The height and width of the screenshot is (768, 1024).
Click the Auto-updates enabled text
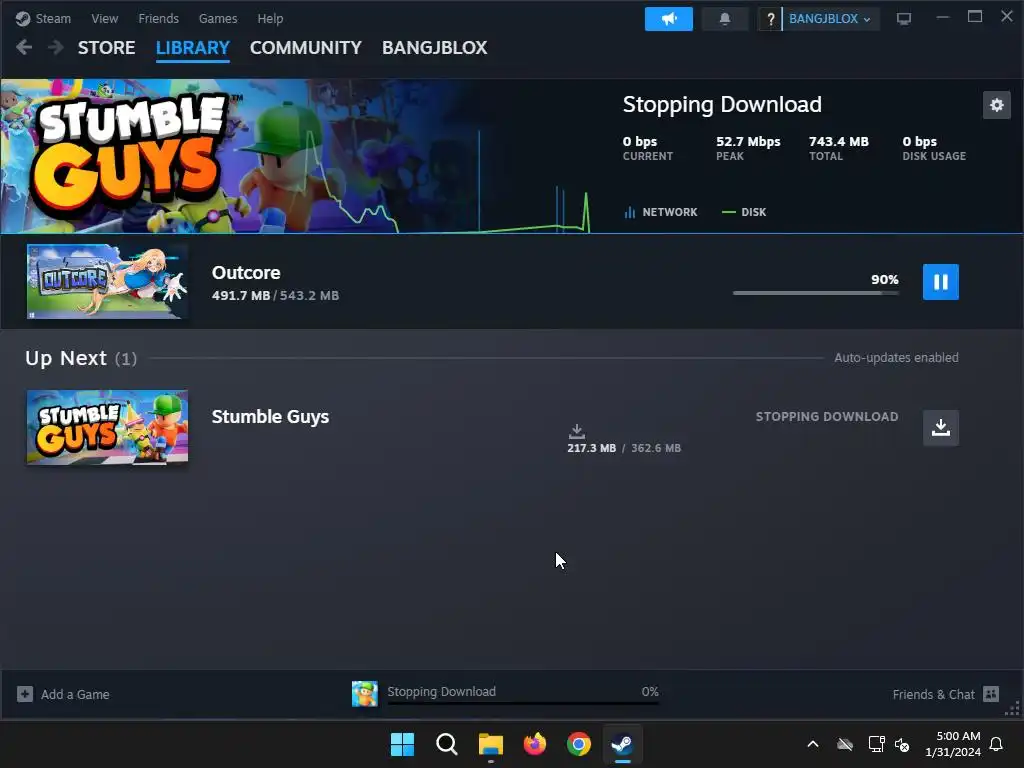896,357
